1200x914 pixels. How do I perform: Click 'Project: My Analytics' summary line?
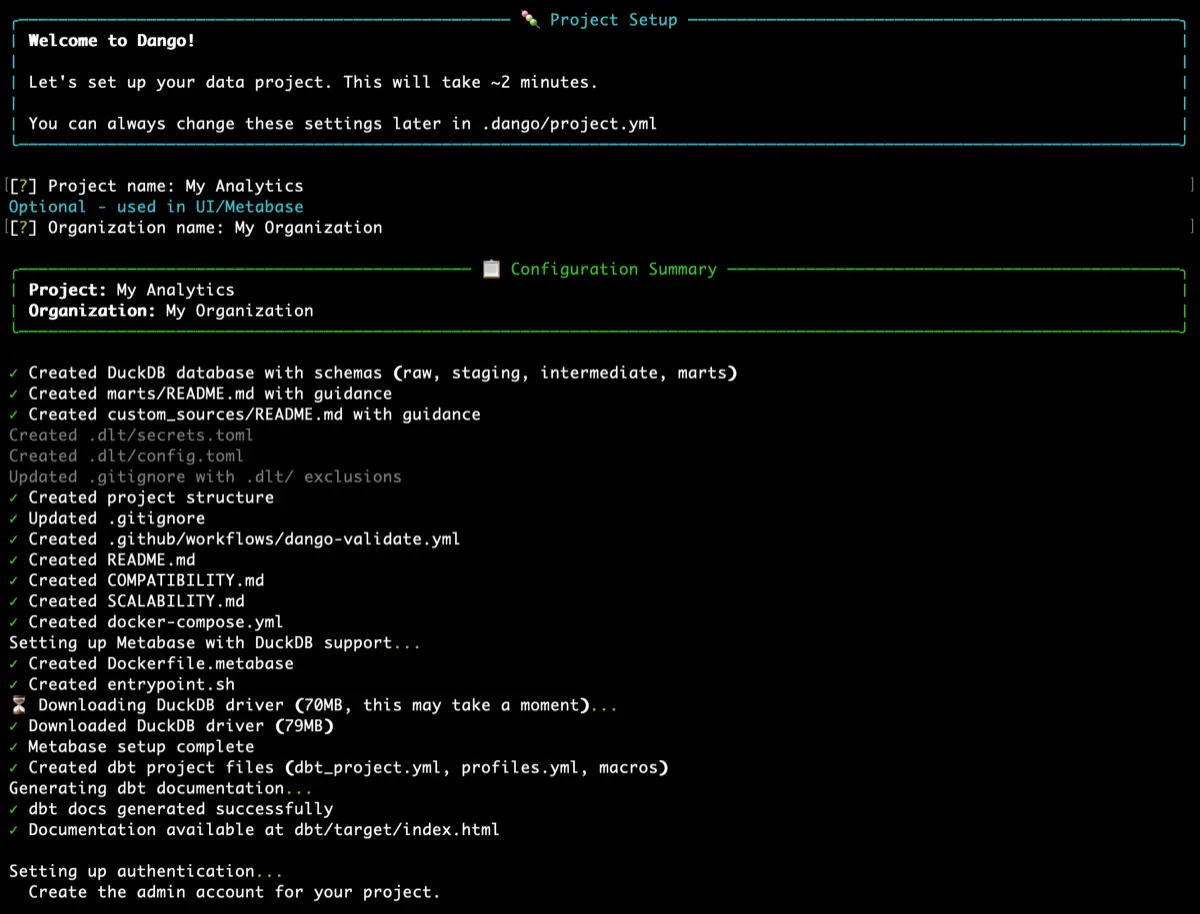(131, 290)
